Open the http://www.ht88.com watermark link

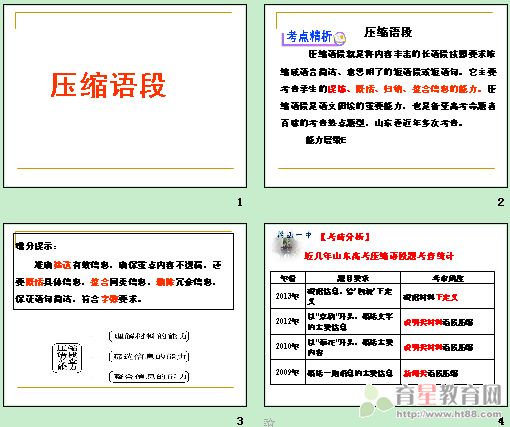coord(448,414)
